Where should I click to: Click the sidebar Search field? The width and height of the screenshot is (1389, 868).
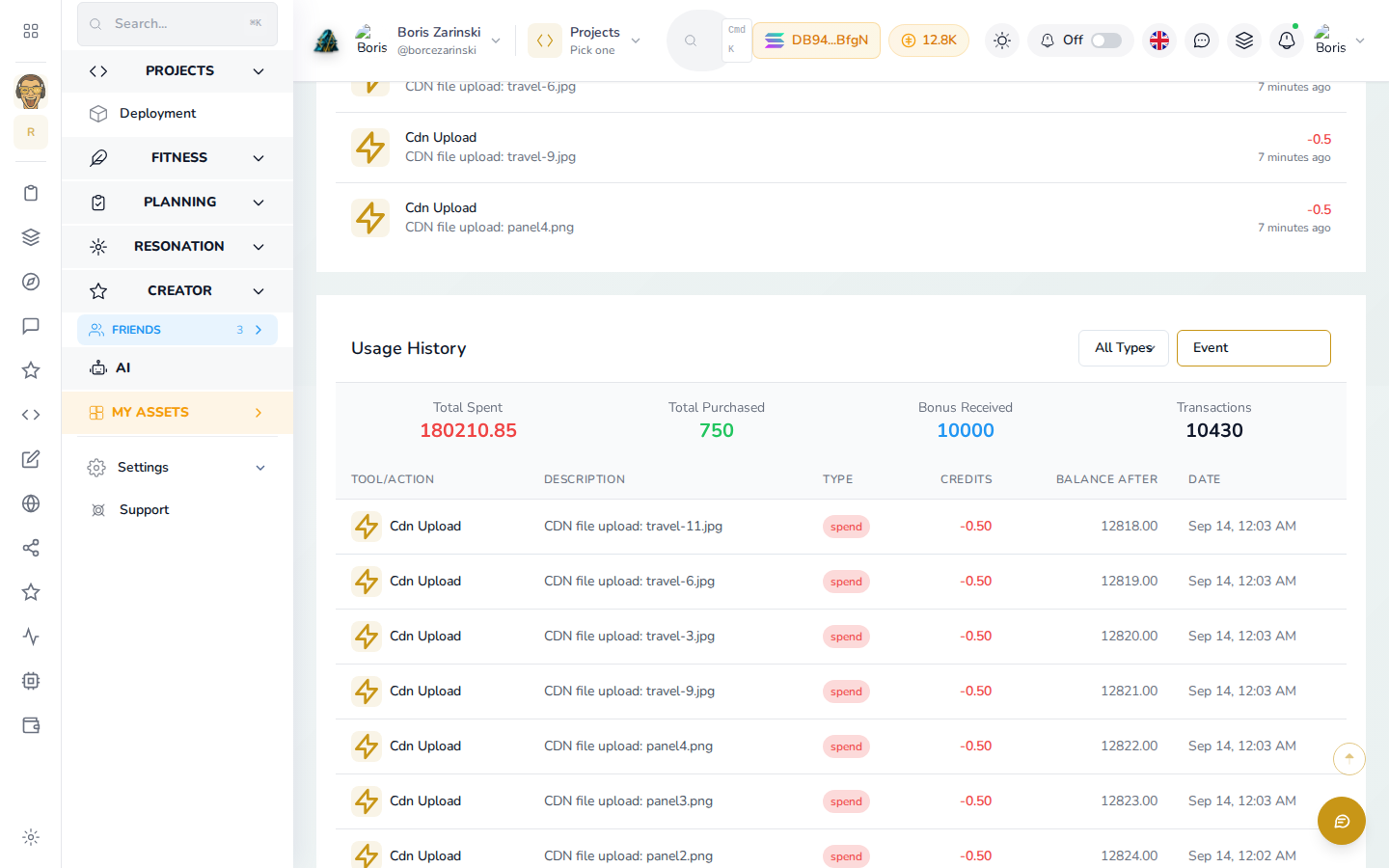point(177,24)
